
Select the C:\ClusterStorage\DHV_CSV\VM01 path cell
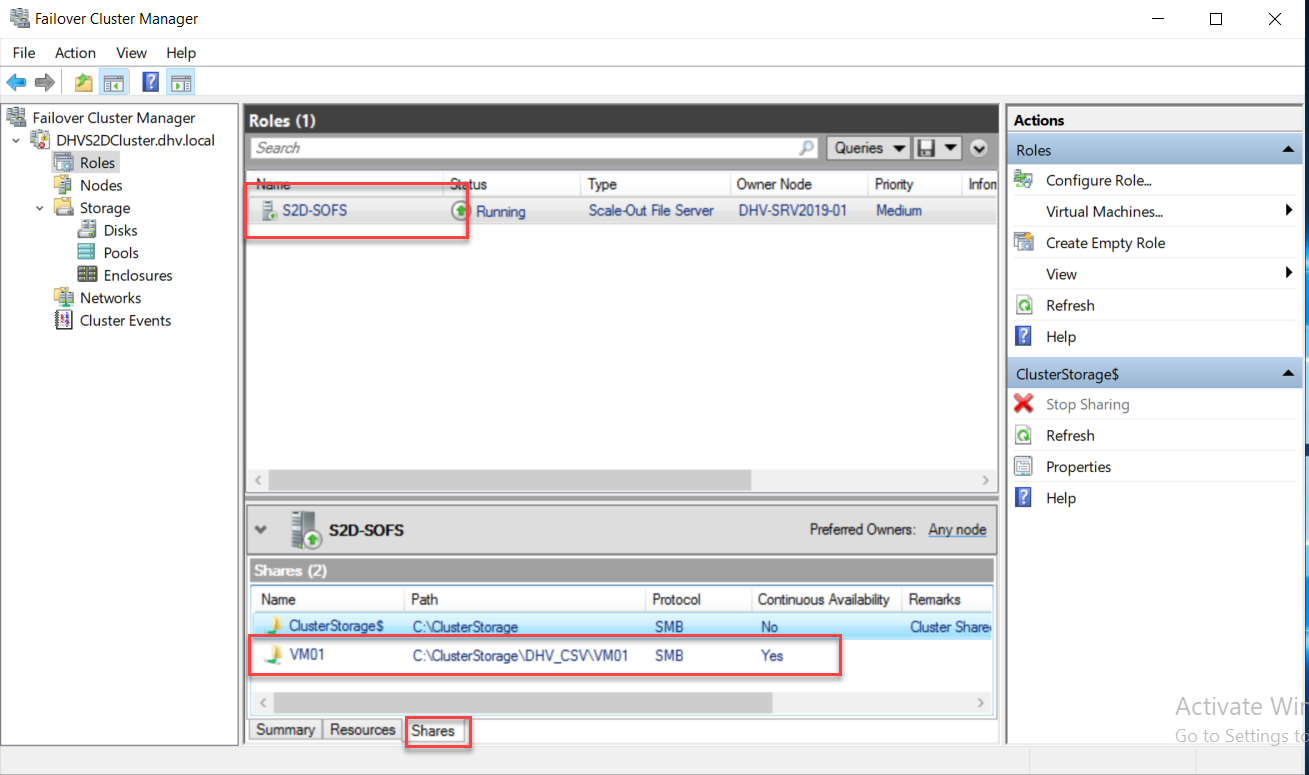521,656
